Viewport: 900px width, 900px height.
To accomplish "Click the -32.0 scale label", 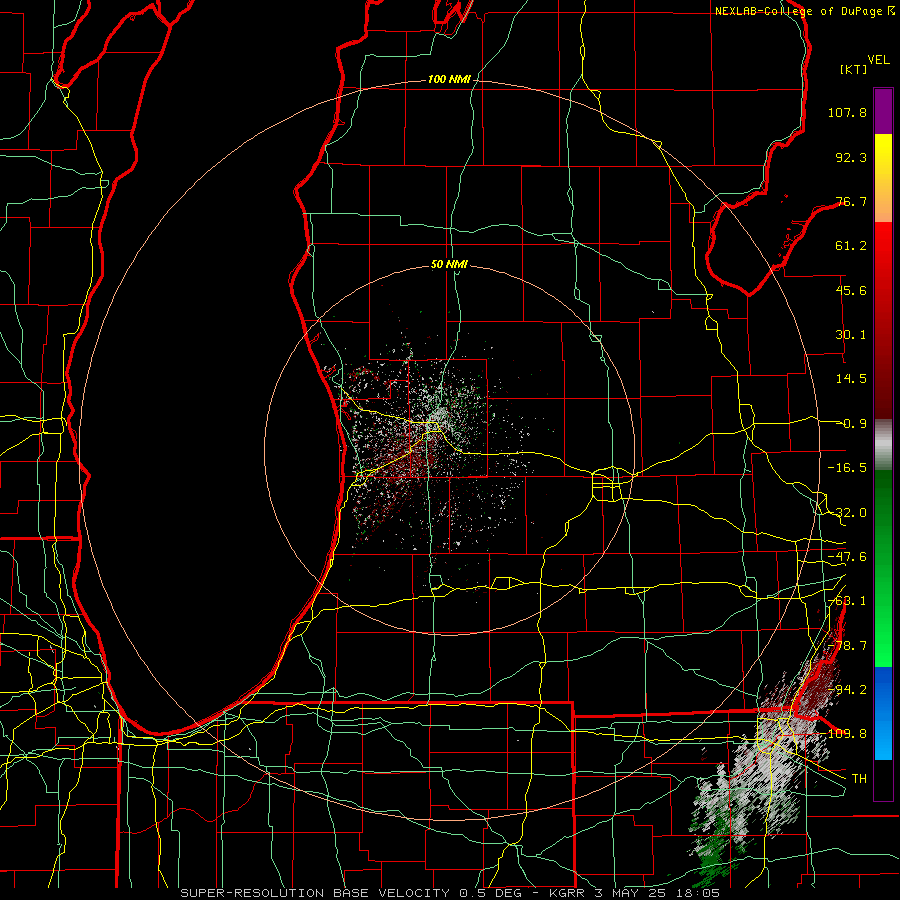I will pyautogui.click(x=847, y=513).
